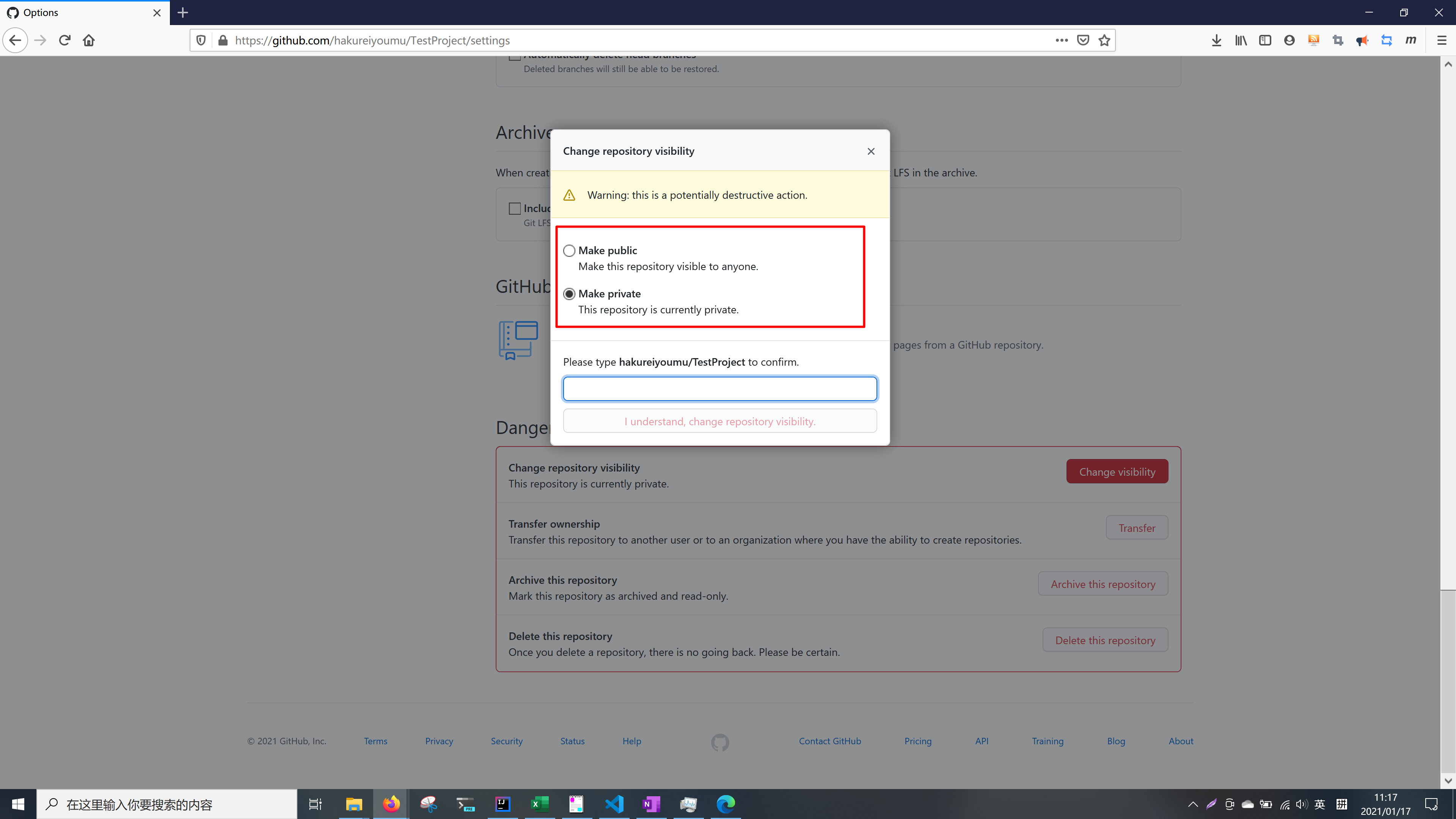This screenshot has height=819, width=1456.
Task: Open page actions three-dots menu
Action: pyautogui.click(x=1061, y=40)
